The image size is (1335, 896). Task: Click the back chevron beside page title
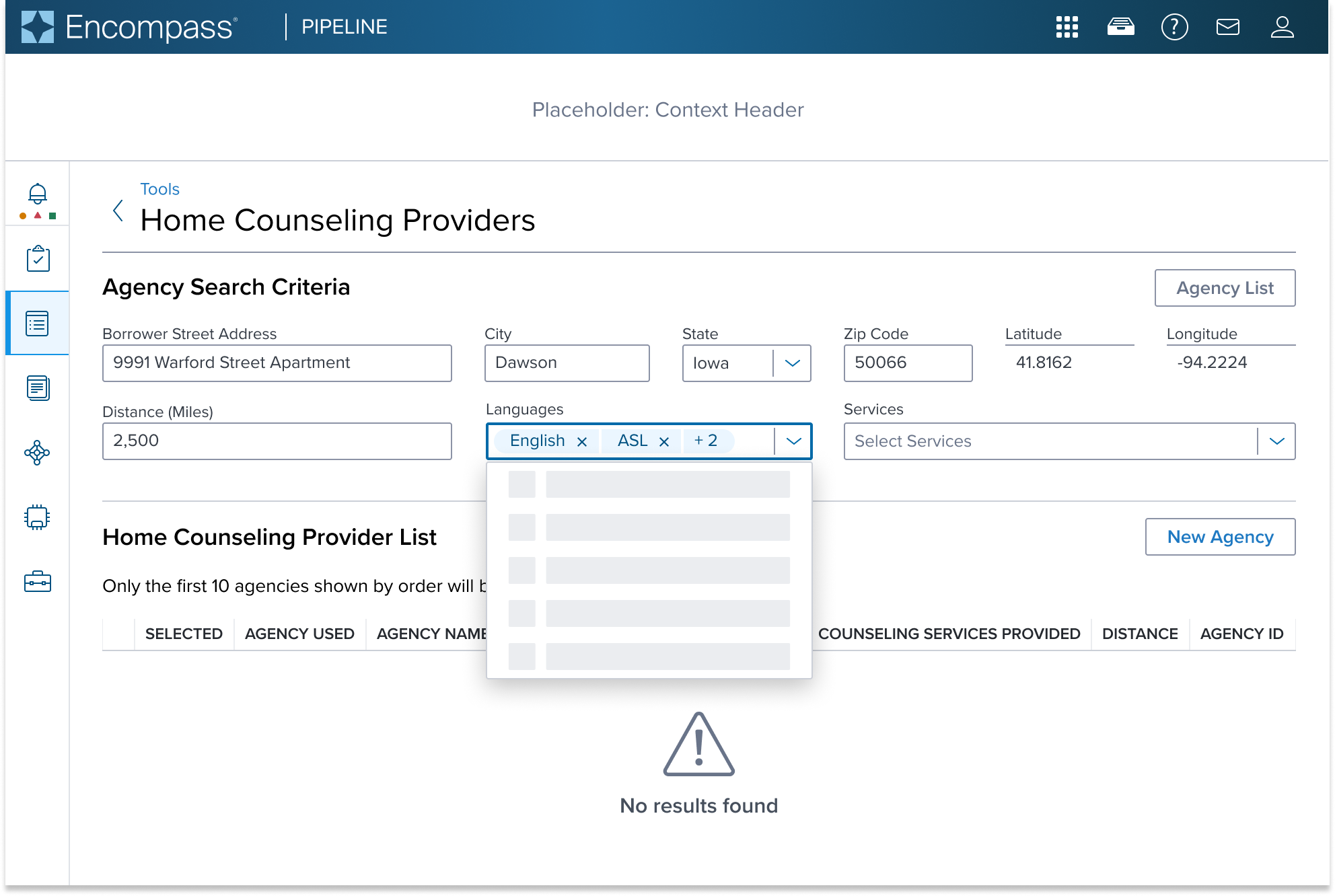click(x=118, y=211)
